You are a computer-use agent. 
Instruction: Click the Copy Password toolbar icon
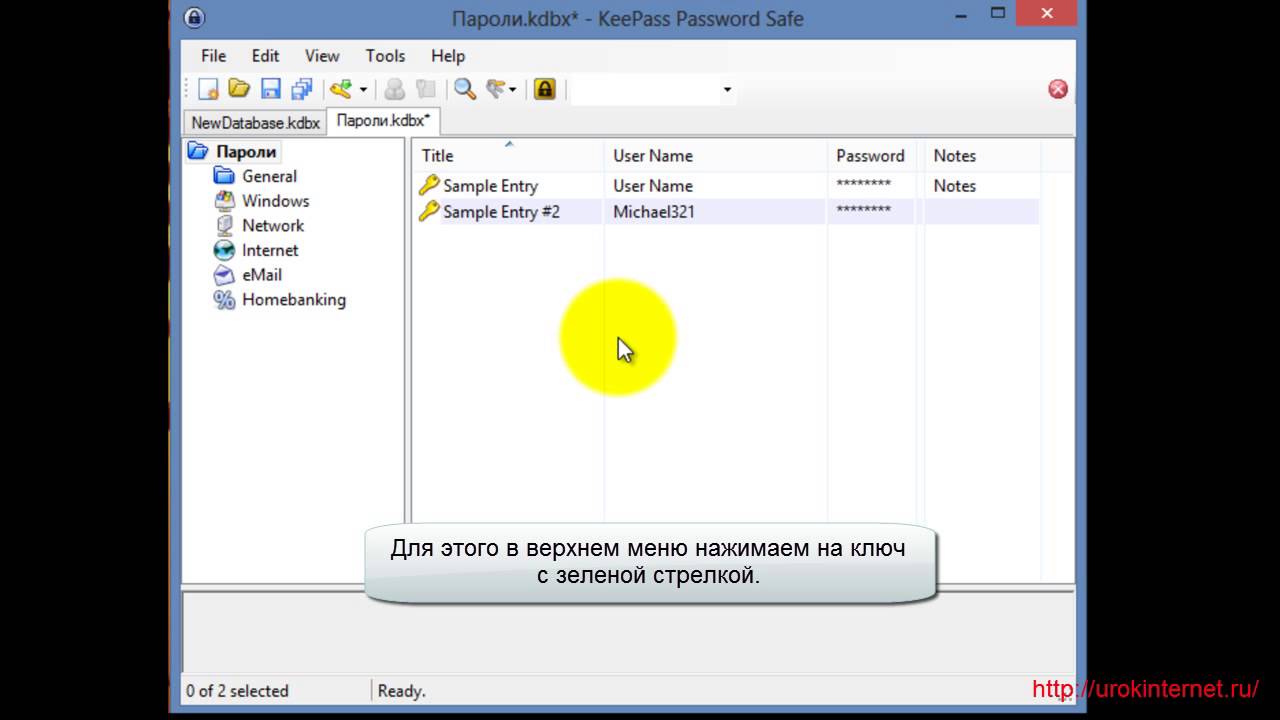426,90
